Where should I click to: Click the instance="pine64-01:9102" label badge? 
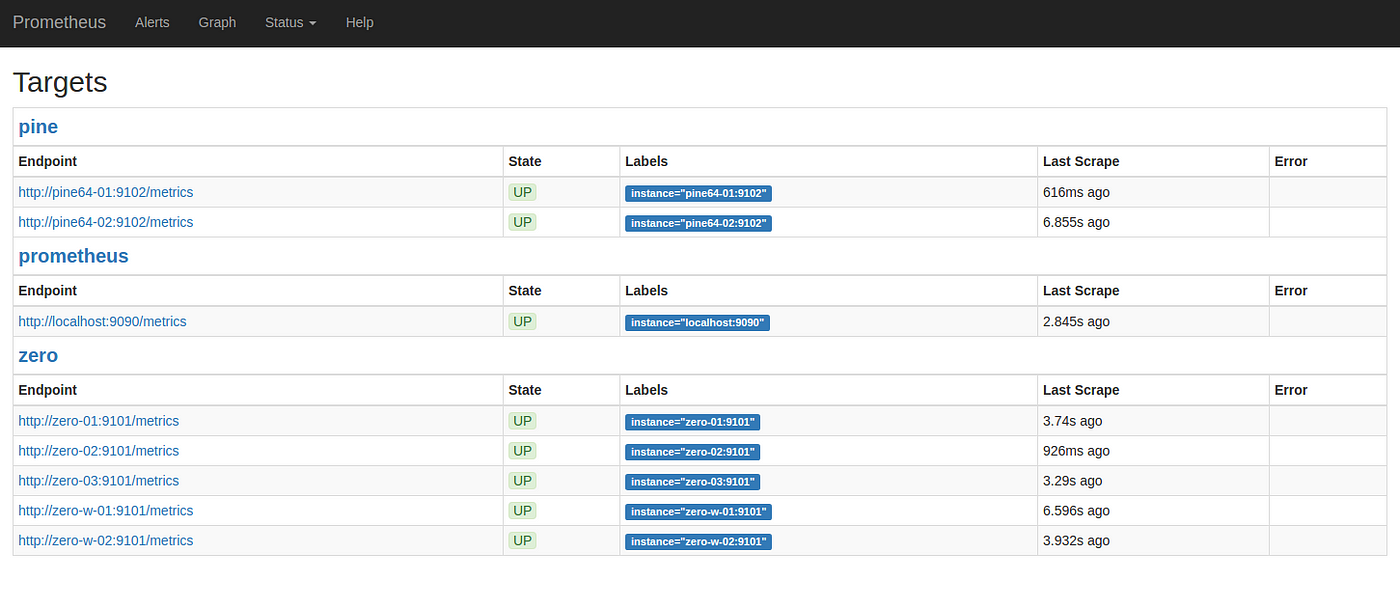698,193
